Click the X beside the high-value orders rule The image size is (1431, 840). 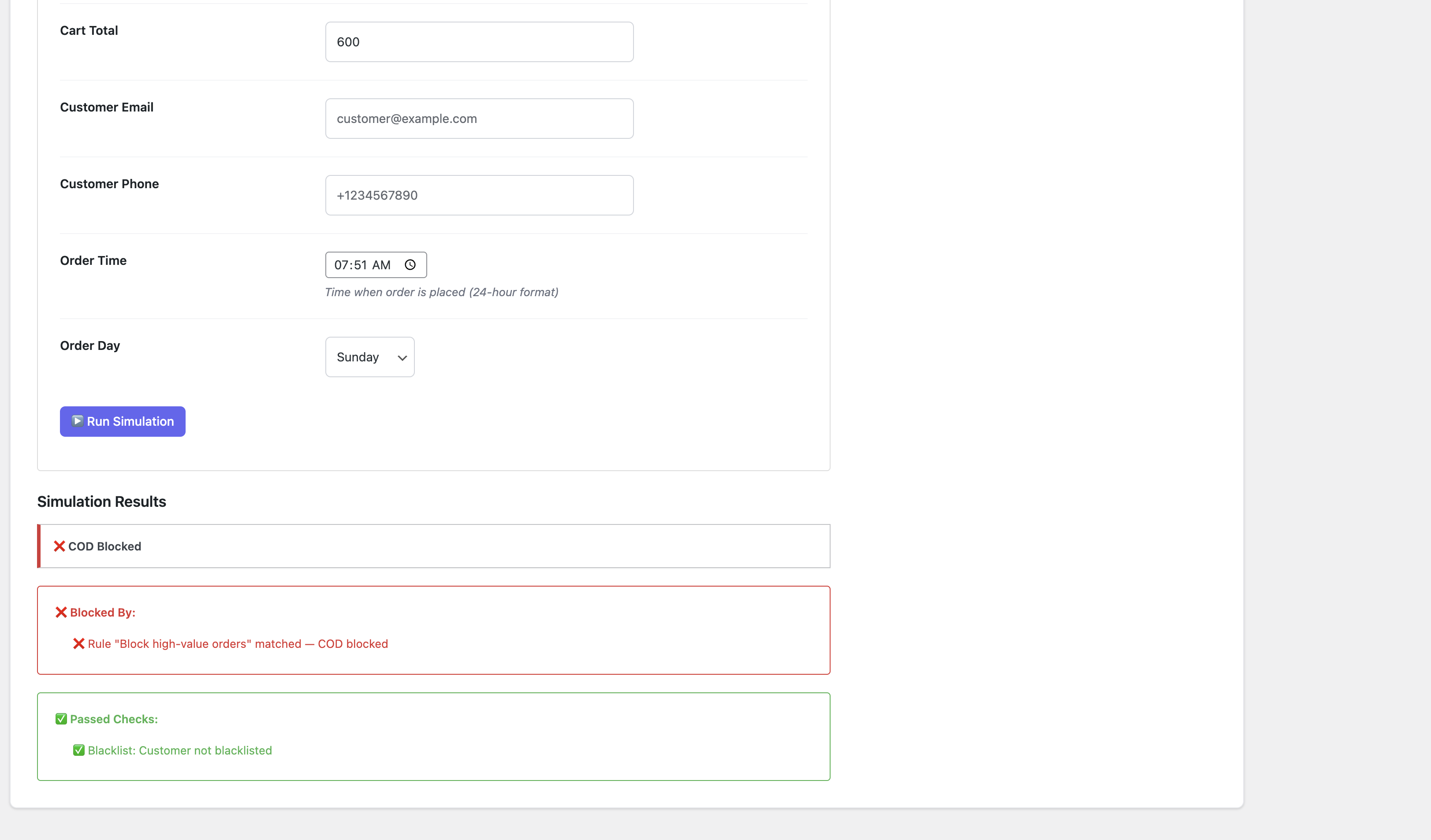[78, 643]
